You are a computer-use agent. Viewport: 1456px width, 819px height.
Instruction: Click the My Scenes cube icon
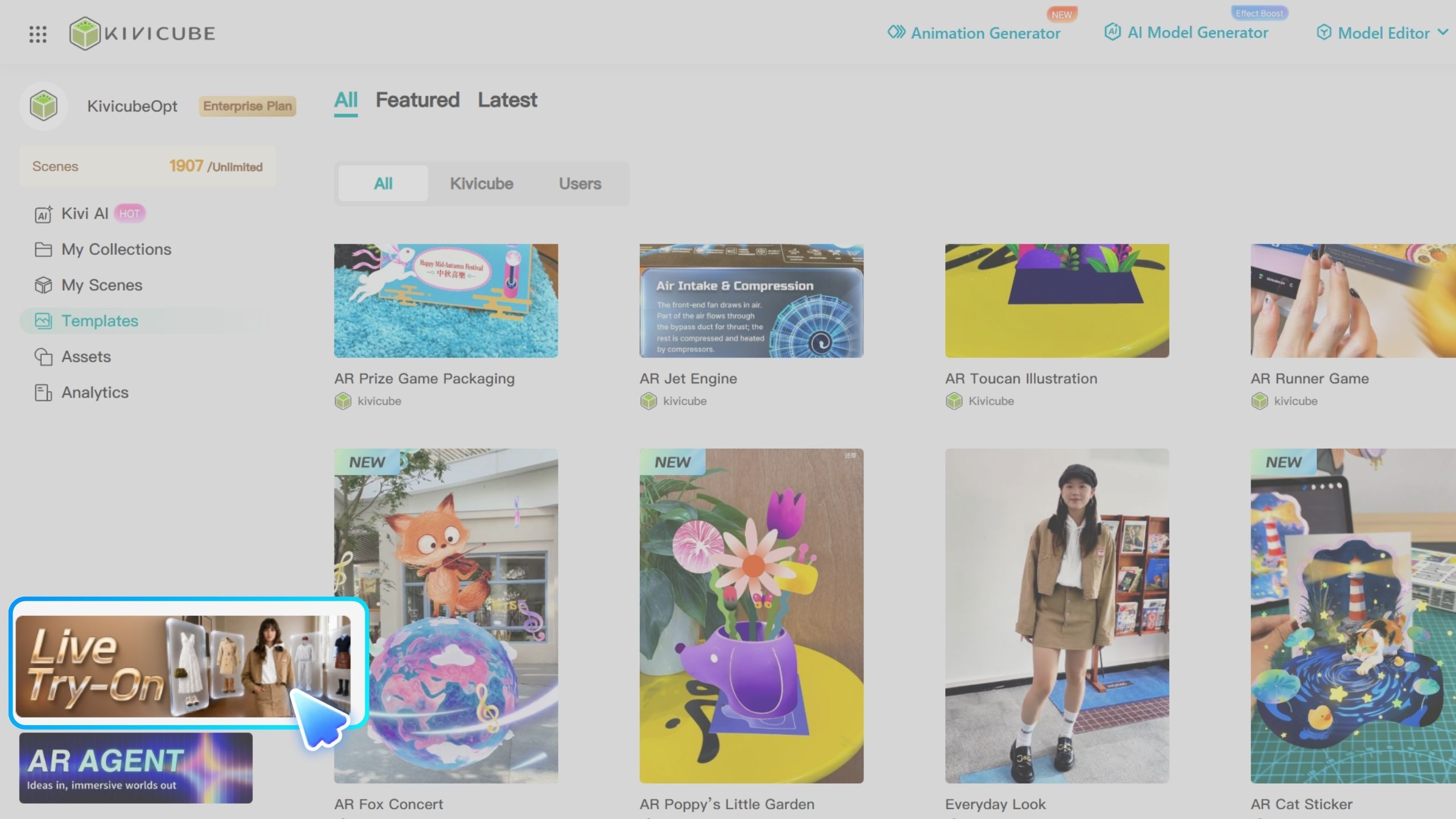pyautogui.click(x=43, y=285)
